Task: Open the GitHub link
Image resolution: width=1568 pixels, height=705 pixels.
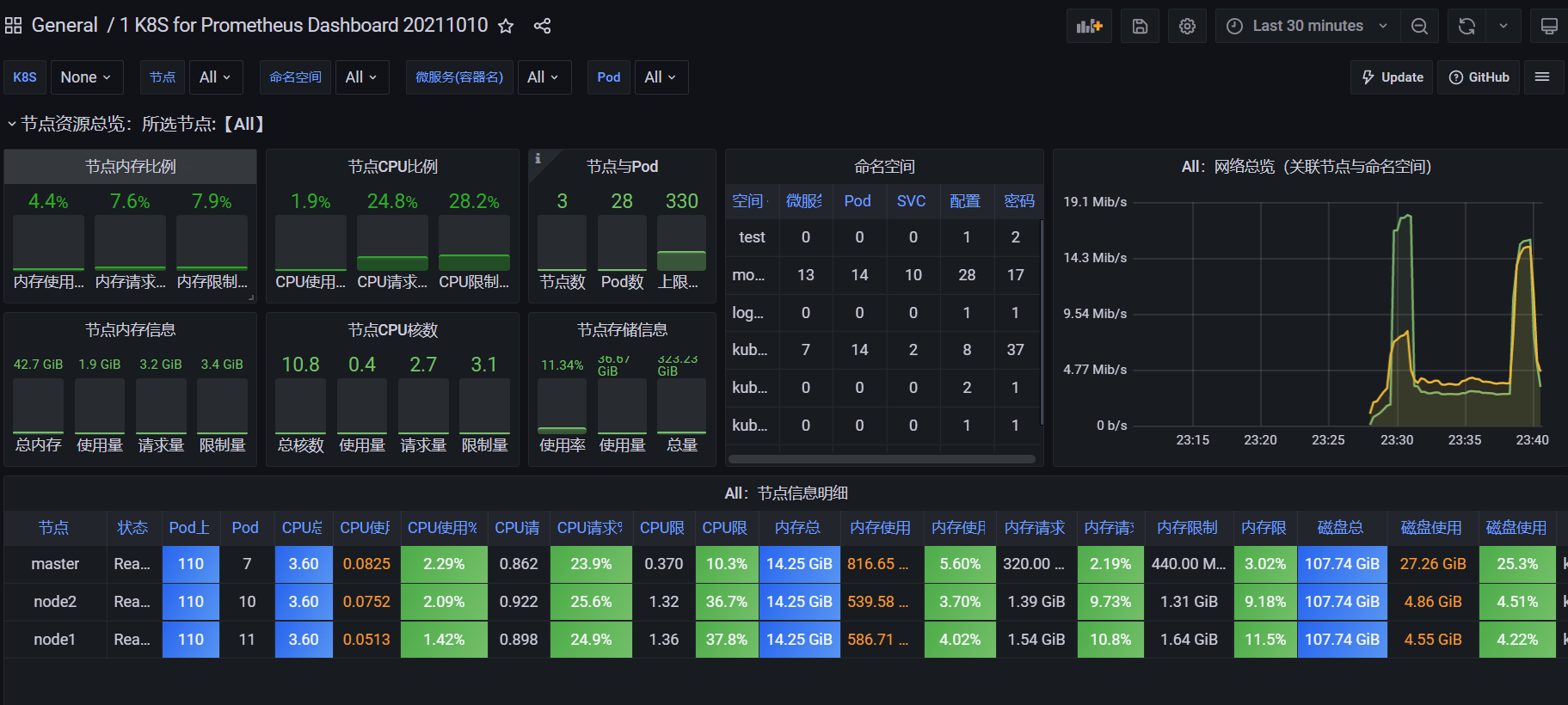Action: 1479,77
